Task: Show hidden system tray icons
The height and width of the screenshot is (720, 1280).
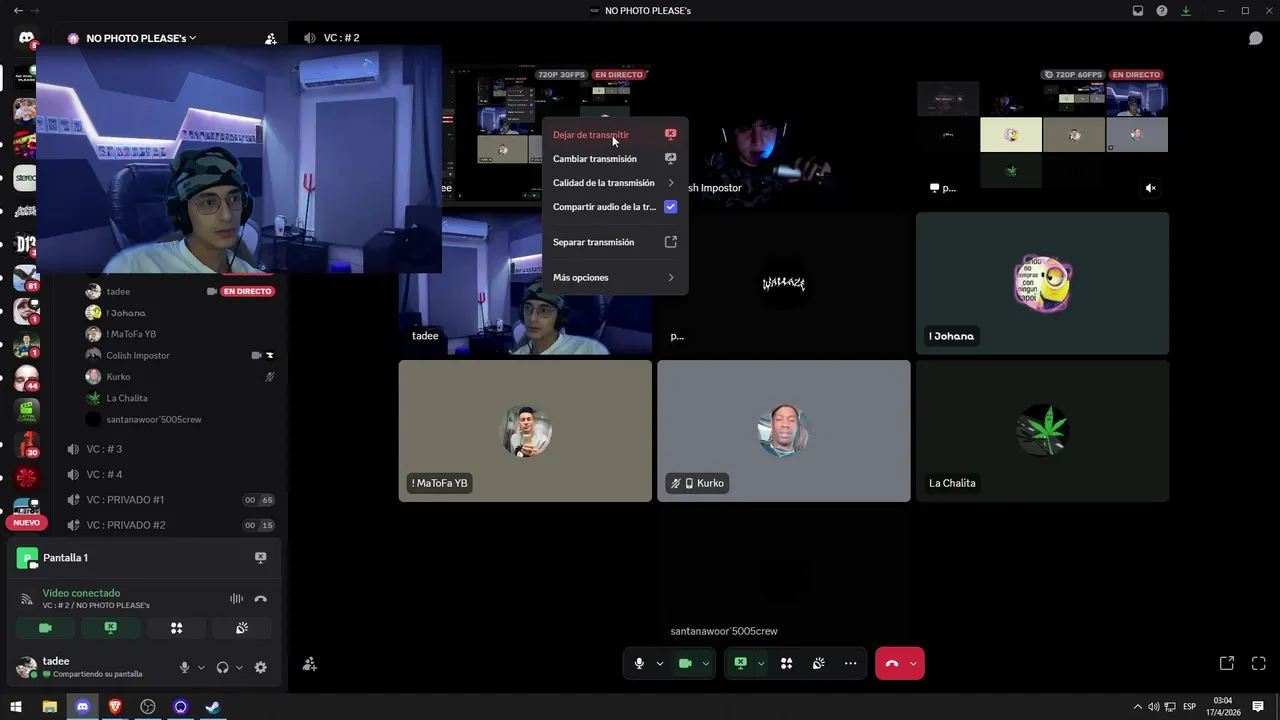Action: 1137,707
